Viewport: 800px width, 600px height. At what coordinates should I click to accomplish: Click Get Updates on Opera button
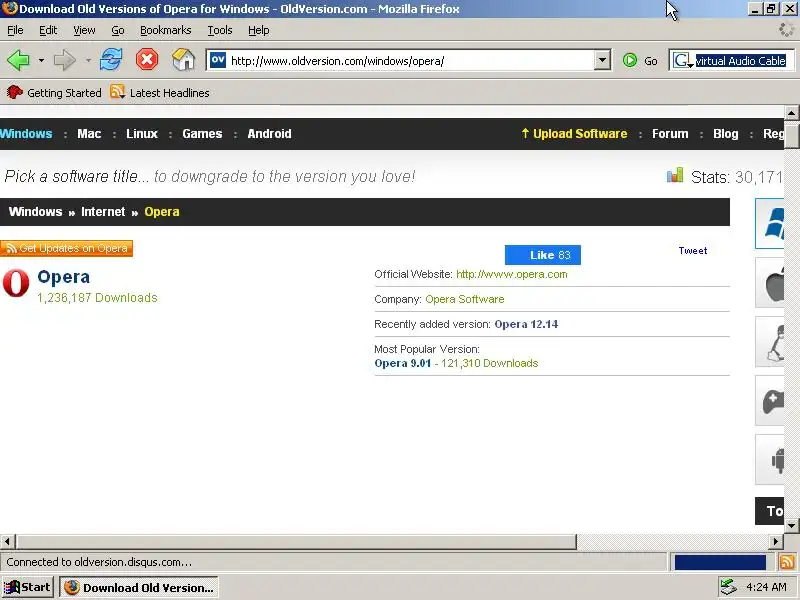click(x=66, y=248)
